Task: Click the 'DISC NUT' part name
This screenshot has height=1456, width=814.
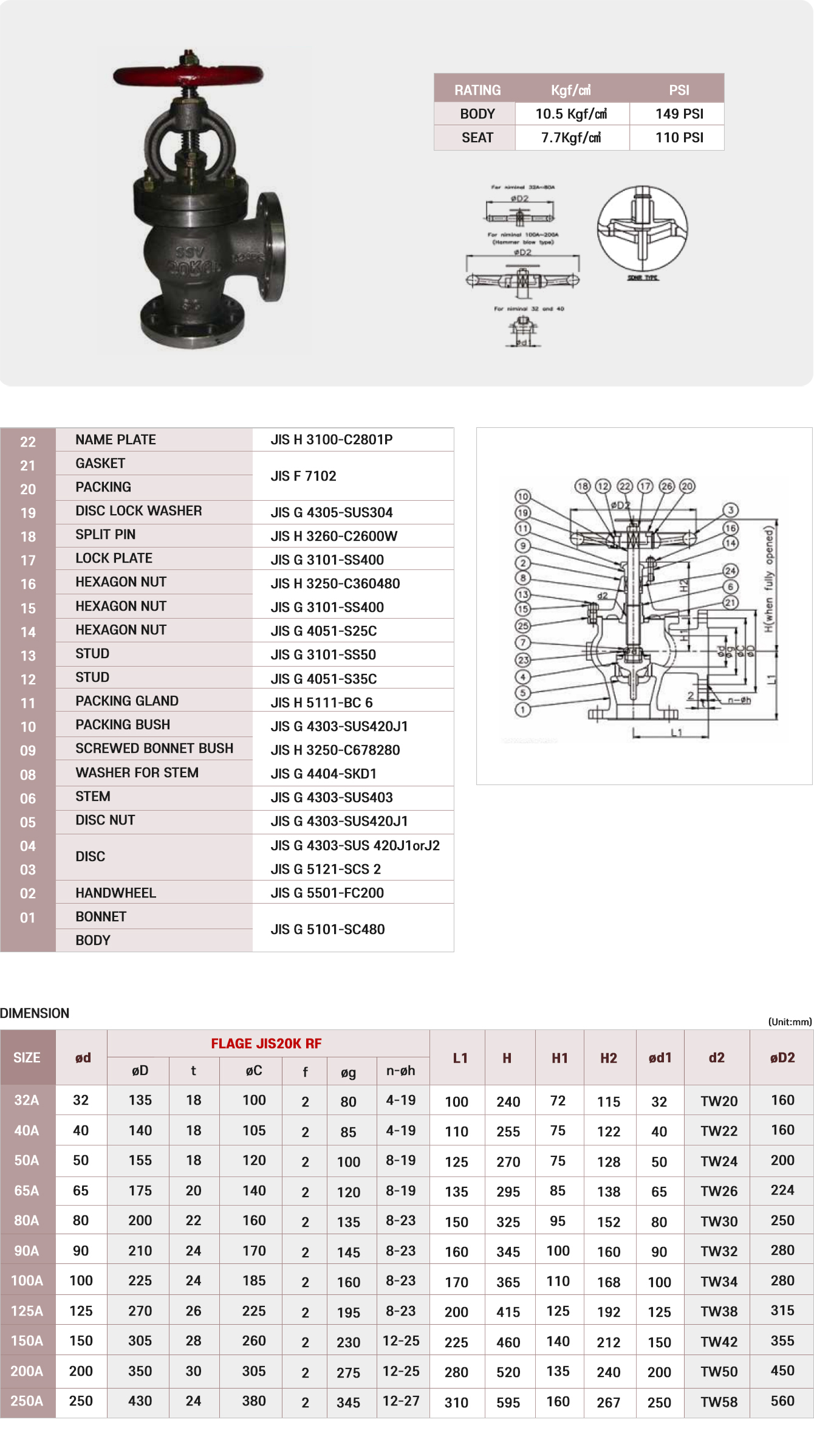Action: (x=105, y=820)
